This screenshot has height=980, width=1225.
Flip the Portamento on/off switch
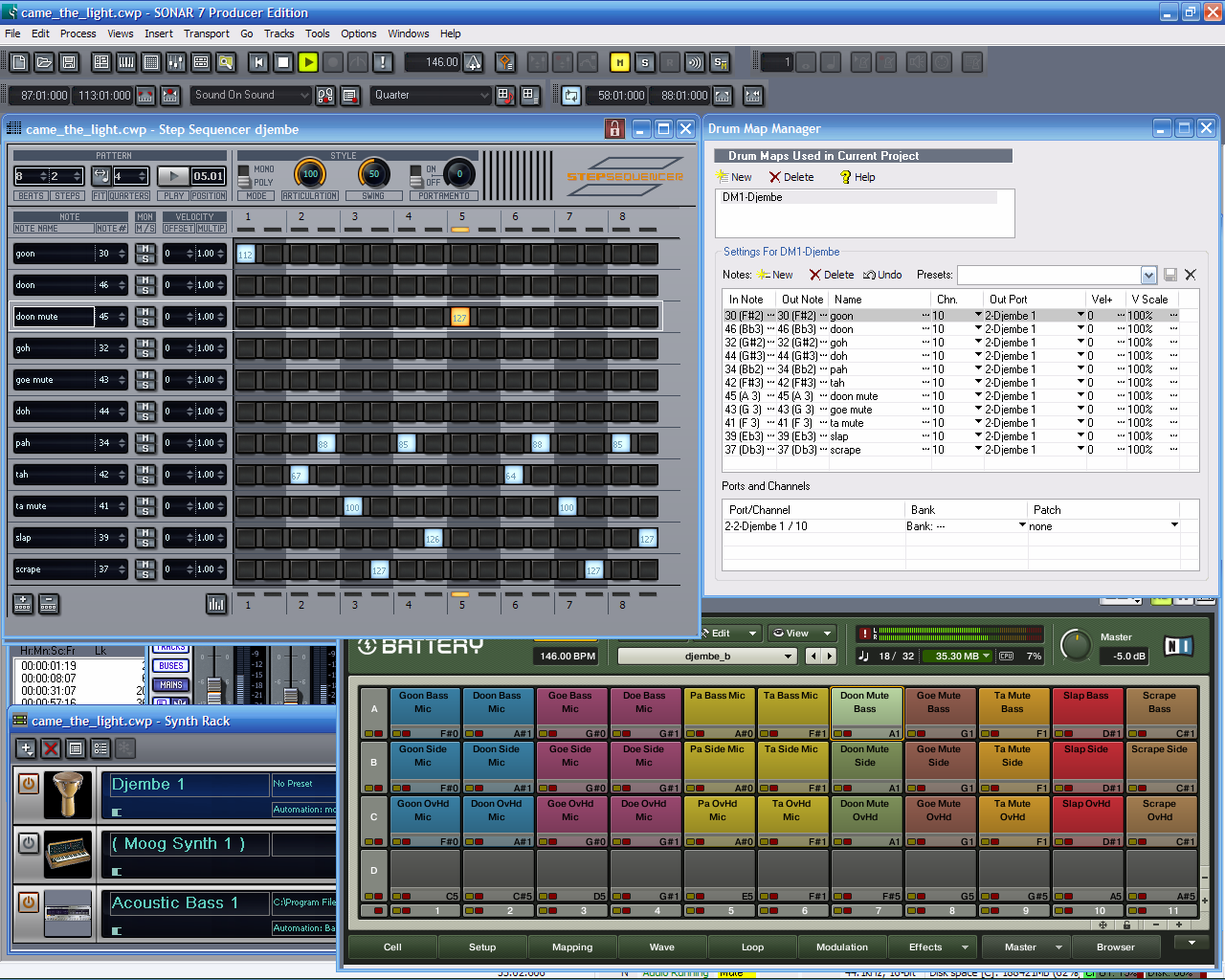coord(415,176)
